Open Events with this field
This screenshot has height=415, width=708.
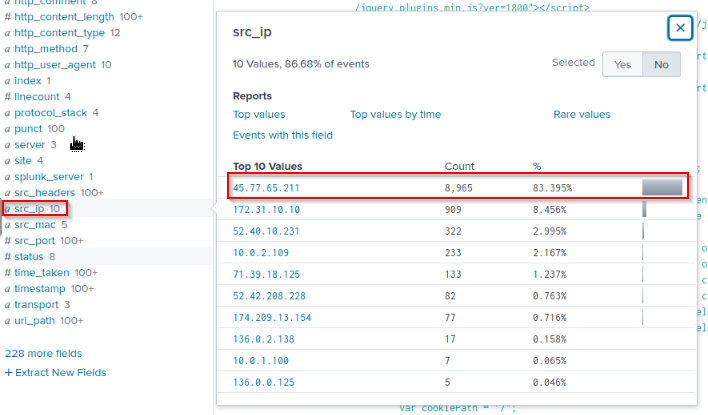pyautogui.click(x=282, y=135)
